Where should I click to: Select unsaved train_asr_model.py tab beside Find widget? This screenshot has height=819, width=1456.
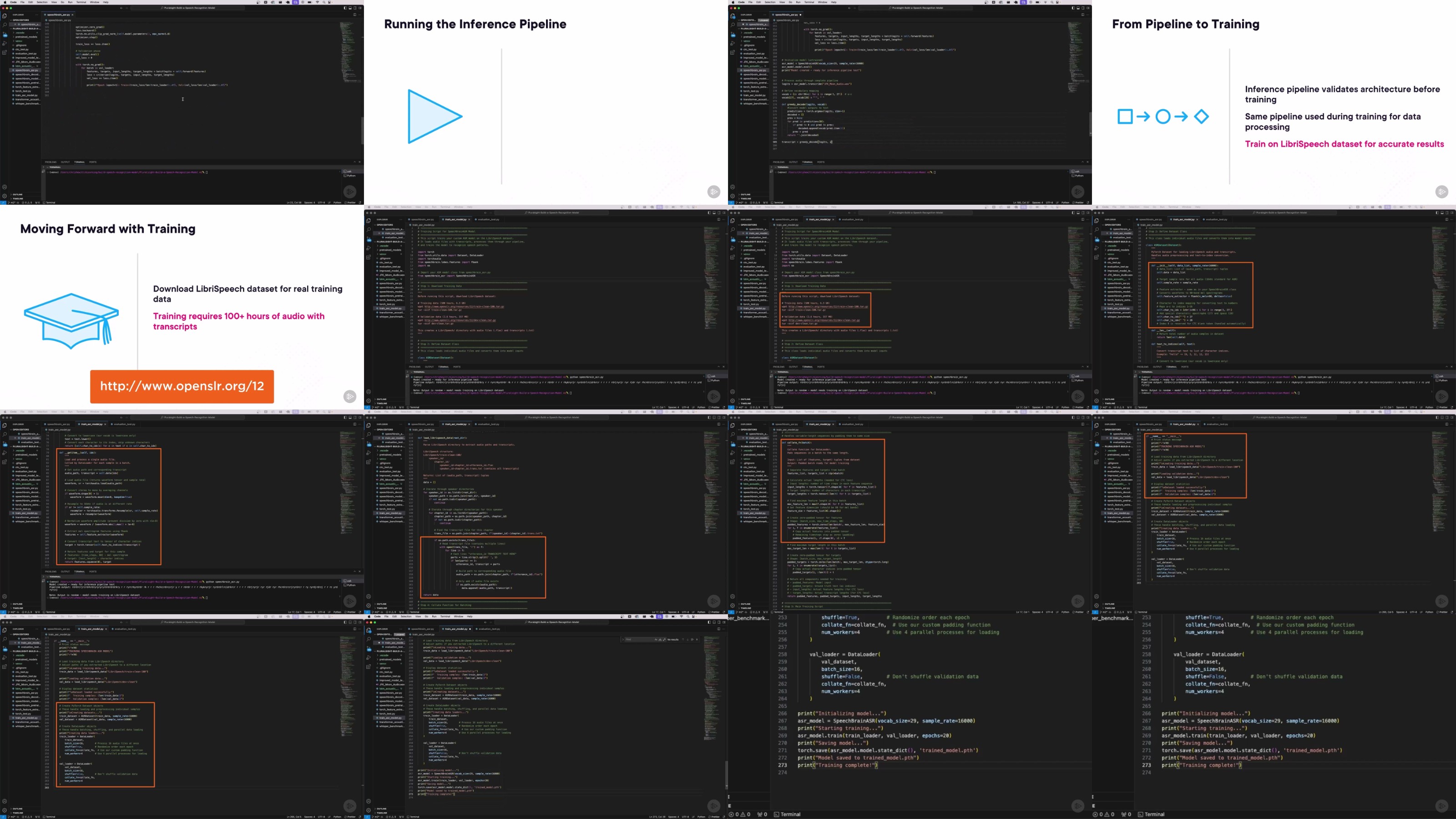(x=456, y=628)
